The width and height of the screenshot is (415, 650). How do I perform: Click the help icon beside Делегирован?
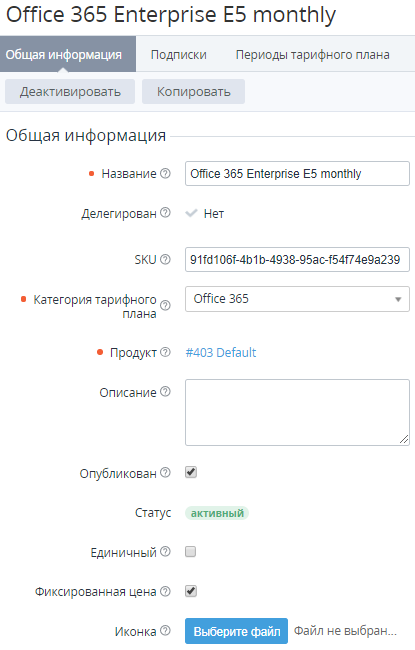[165, 213]
